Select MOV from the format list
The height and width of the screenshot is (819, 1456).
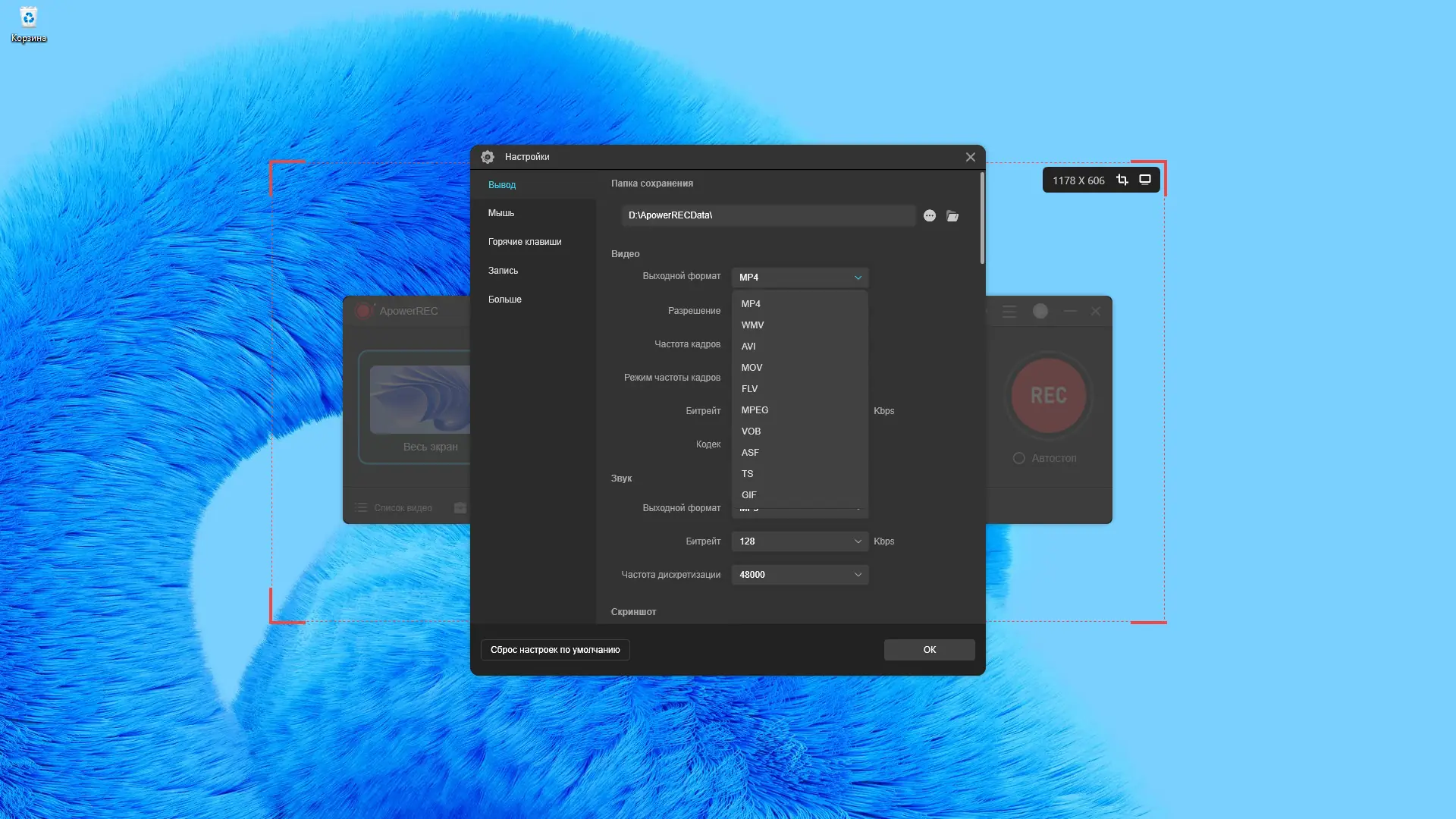tap(752, 368)
